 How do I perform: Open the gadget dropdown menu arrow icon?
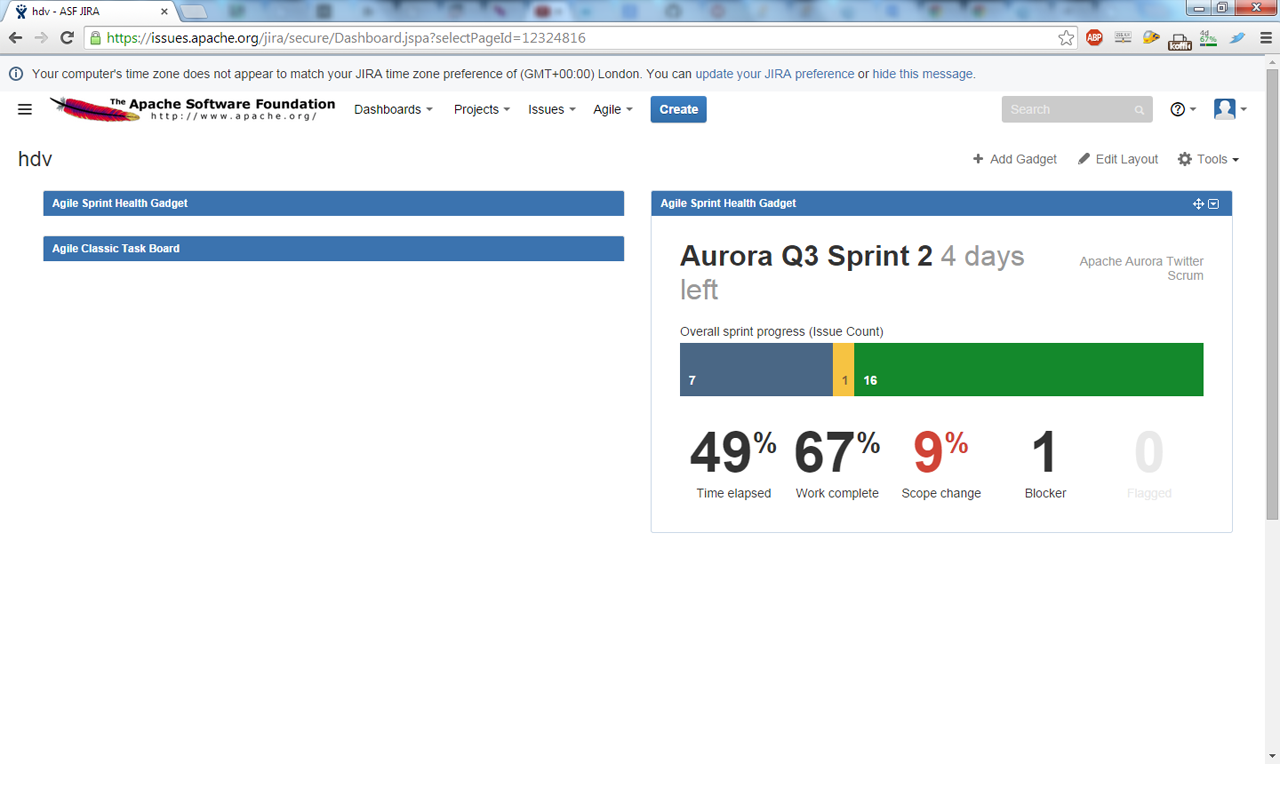point(1214,204)
